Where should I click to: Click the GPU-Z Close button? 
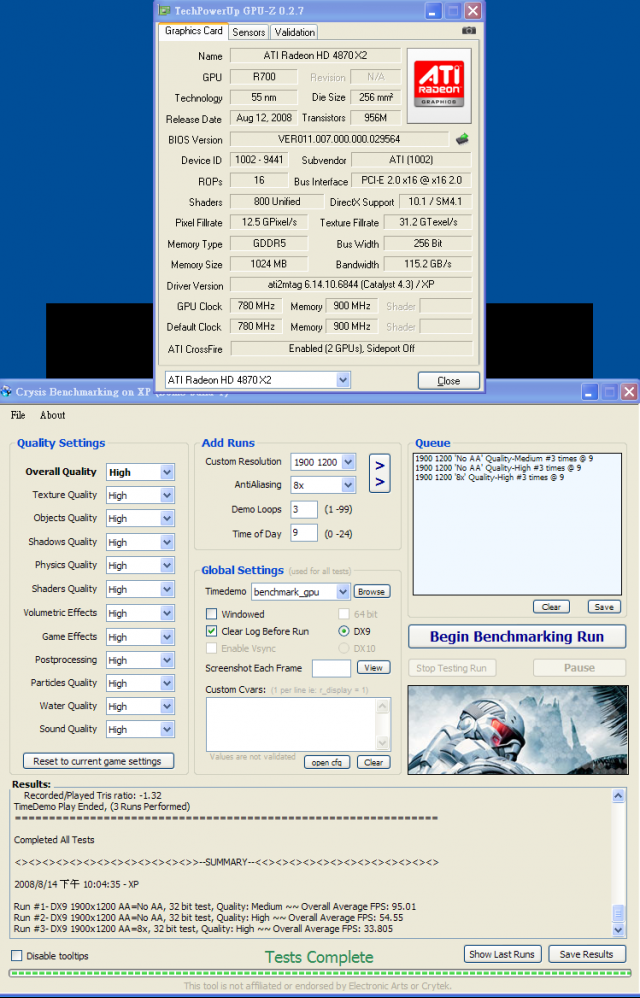point(449,381)
